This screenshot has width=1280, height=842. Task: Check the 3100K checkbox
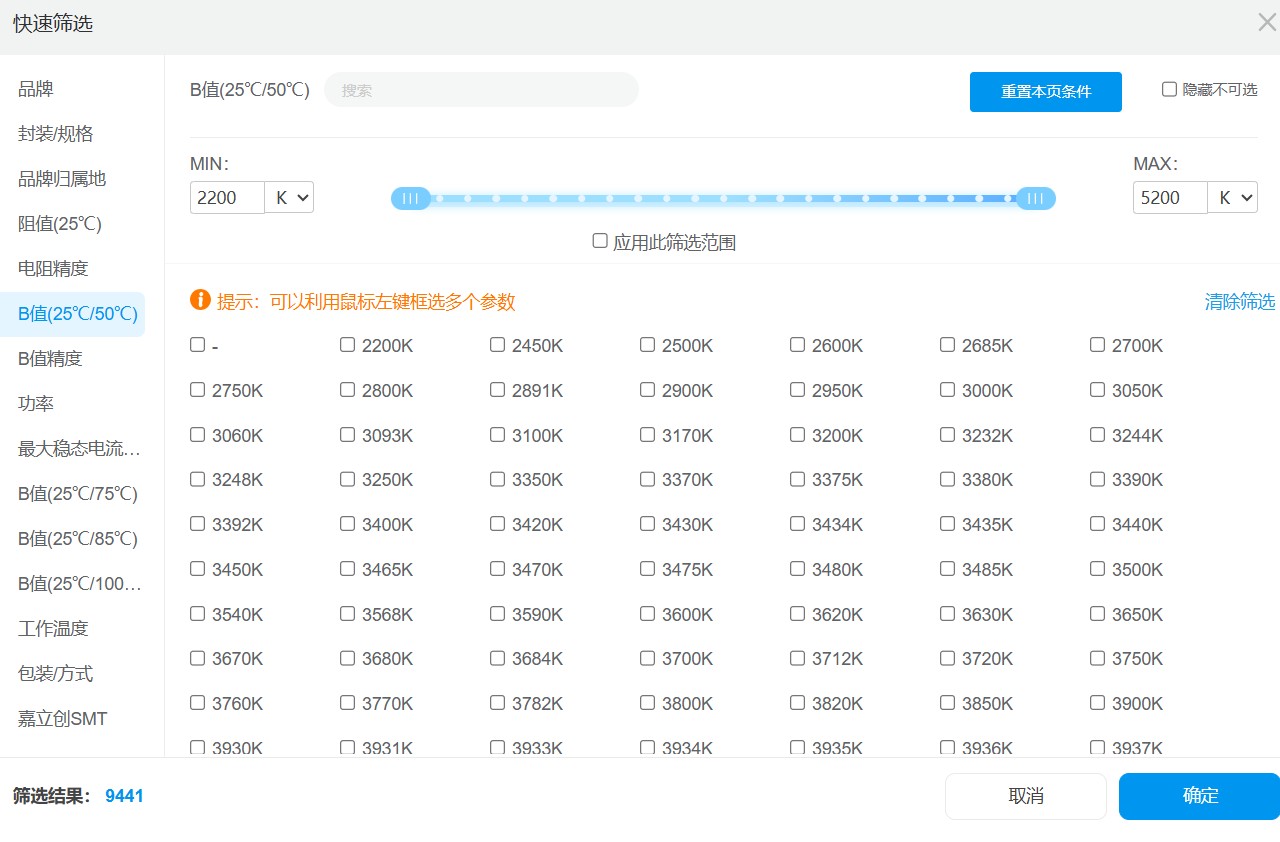[497, 435]
